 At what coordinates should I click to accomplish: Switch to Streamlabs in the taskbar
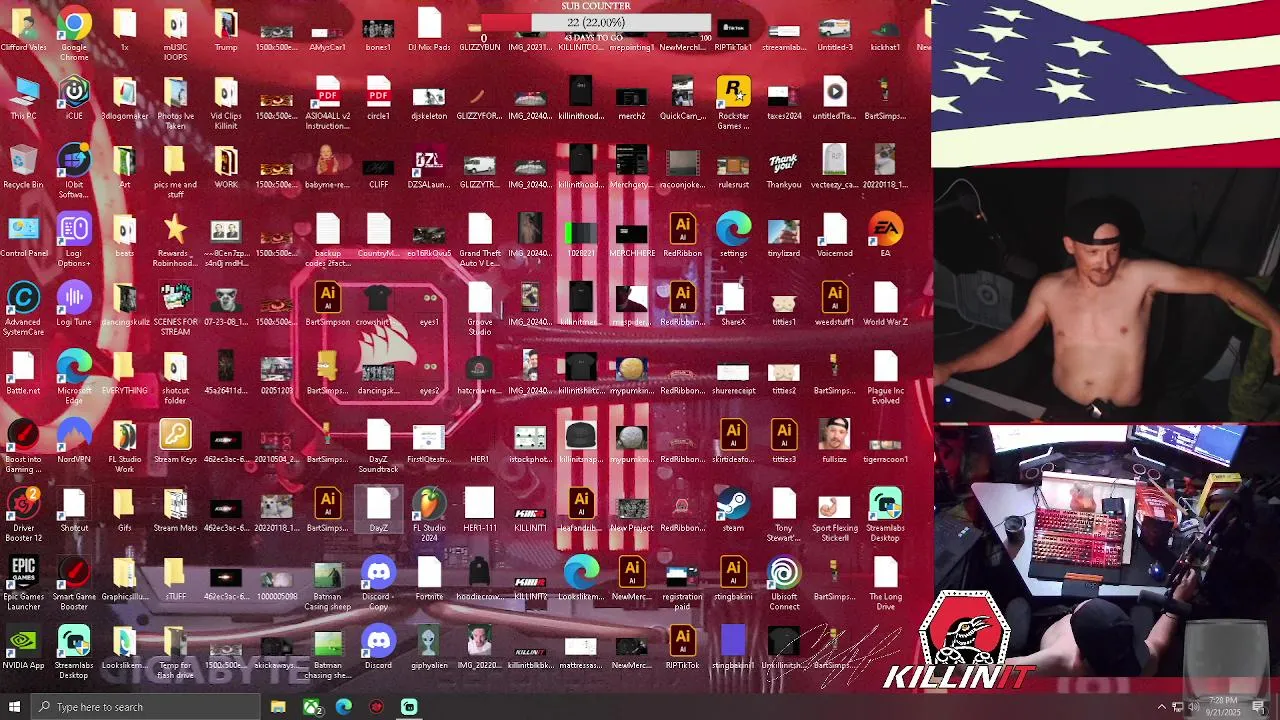point(409,707)
